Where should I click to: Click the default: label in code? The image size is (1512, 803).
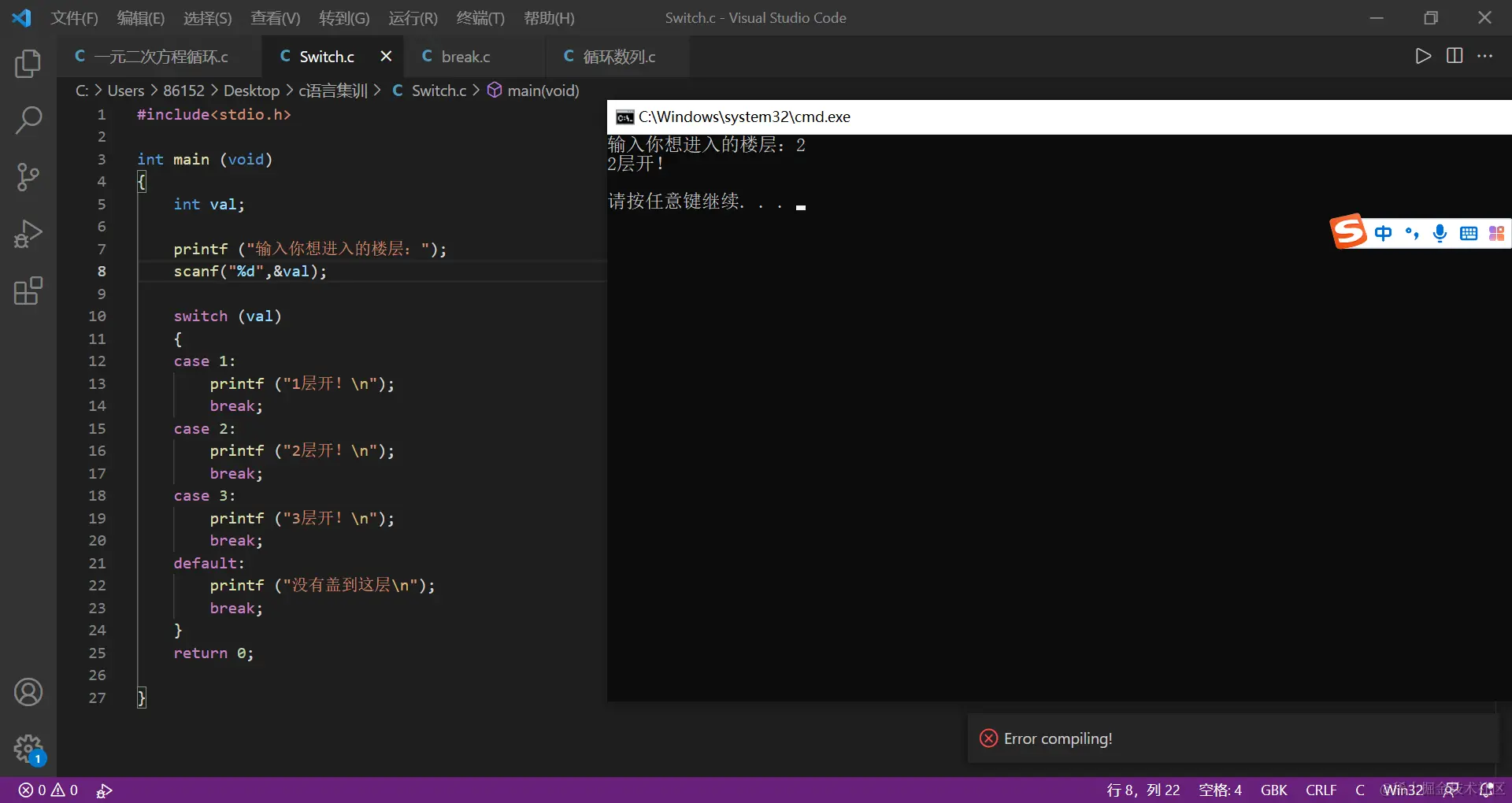pyautogui.click(x=209, y=564)
